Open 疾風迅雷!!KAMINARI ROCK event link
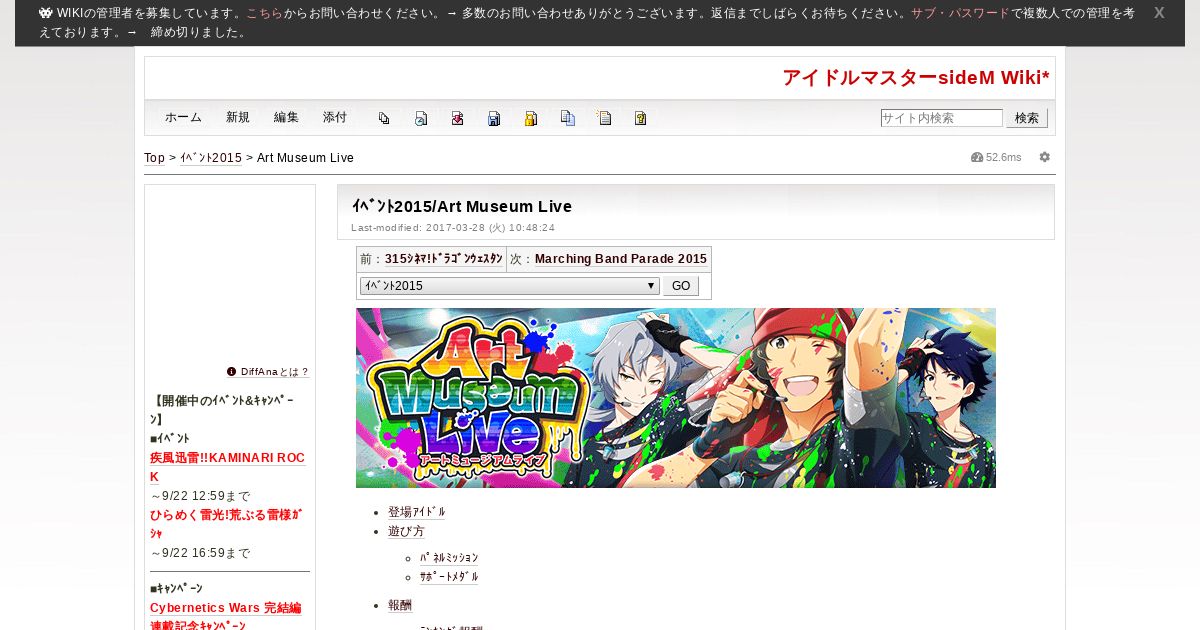1200x630 pixels. (x=227, y=467)
